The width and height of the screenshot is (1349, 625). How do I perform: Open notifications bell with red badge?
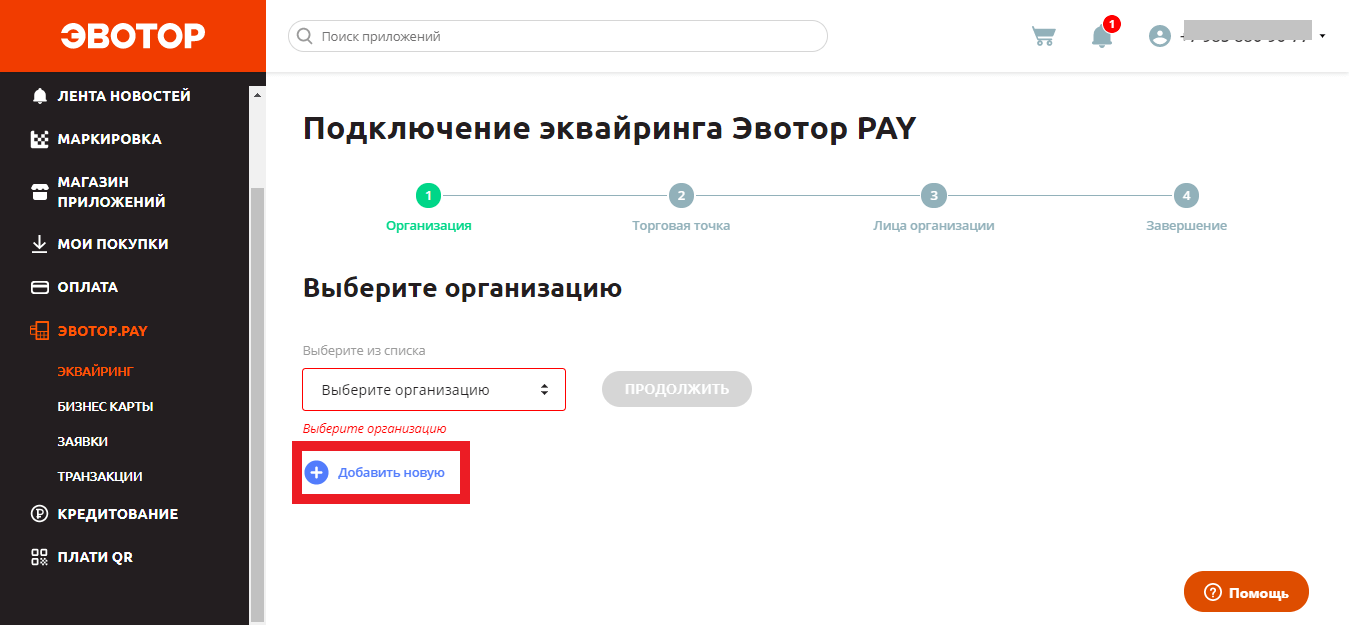pyautogui.click(x=1103, y=34)
